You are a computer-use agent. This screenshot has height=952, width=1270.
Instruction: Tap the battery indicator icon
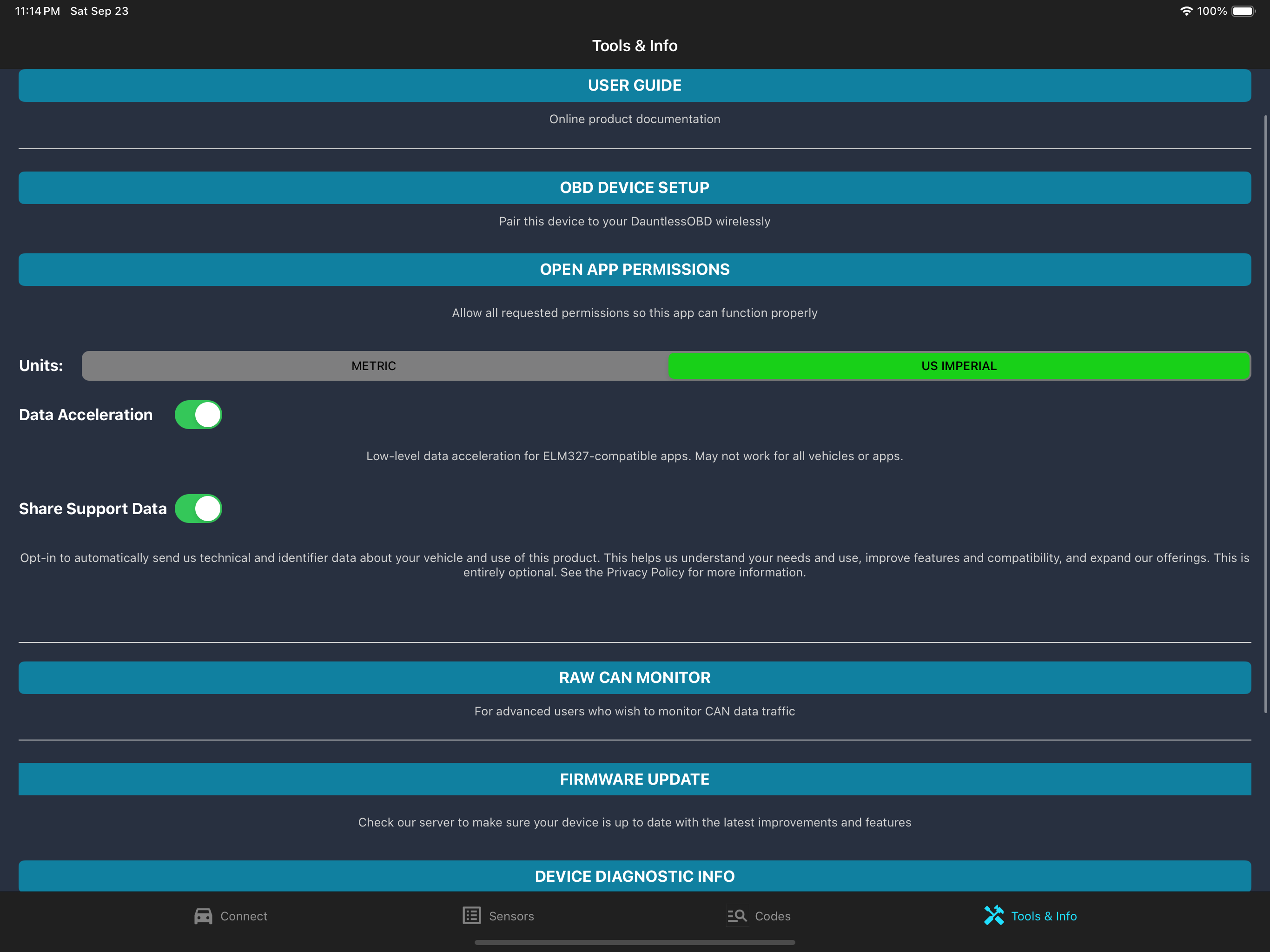[x=1244, y=11]
